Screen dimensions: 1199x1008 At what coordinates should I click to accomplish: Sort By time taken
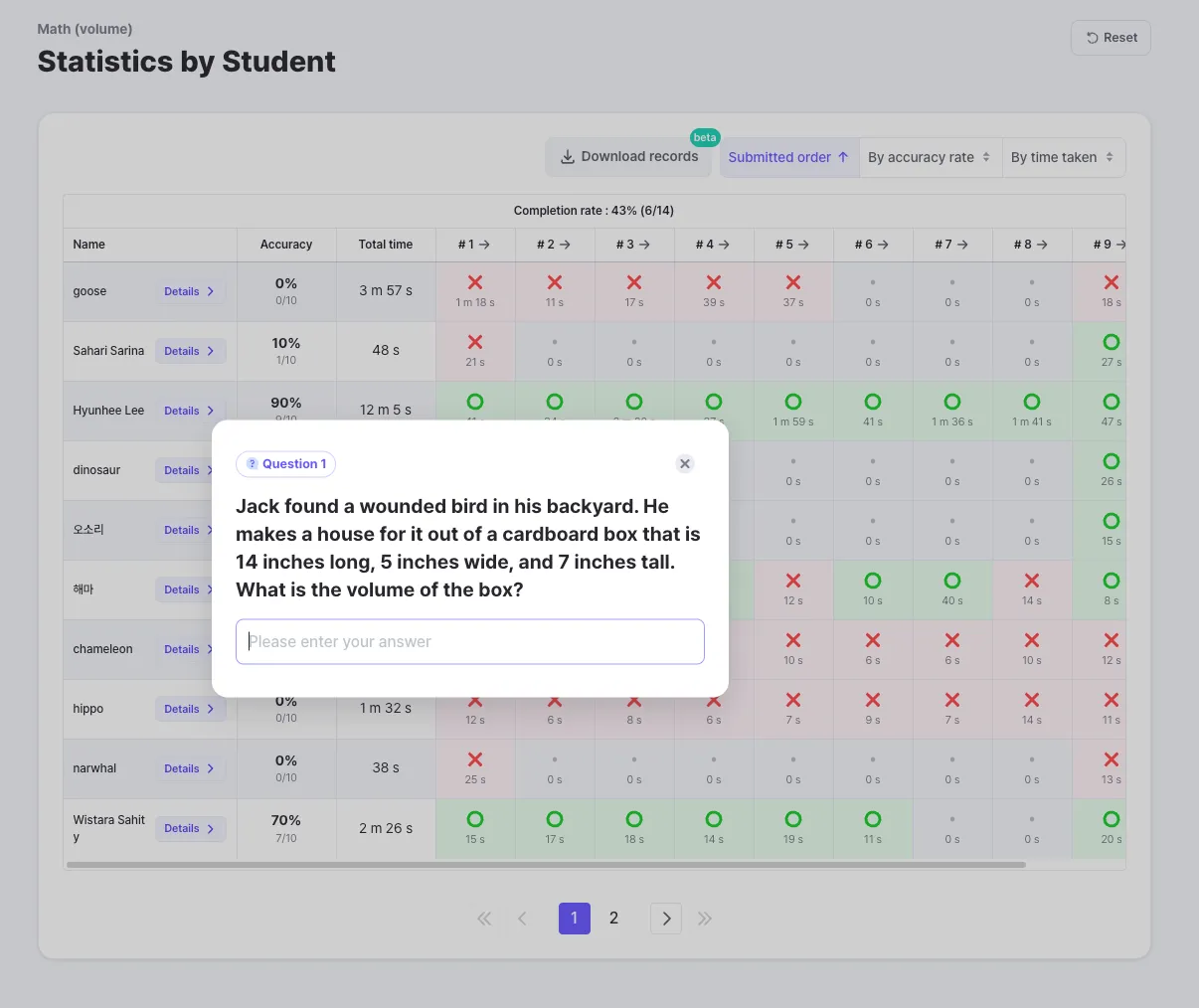(x=1063, y=157)
